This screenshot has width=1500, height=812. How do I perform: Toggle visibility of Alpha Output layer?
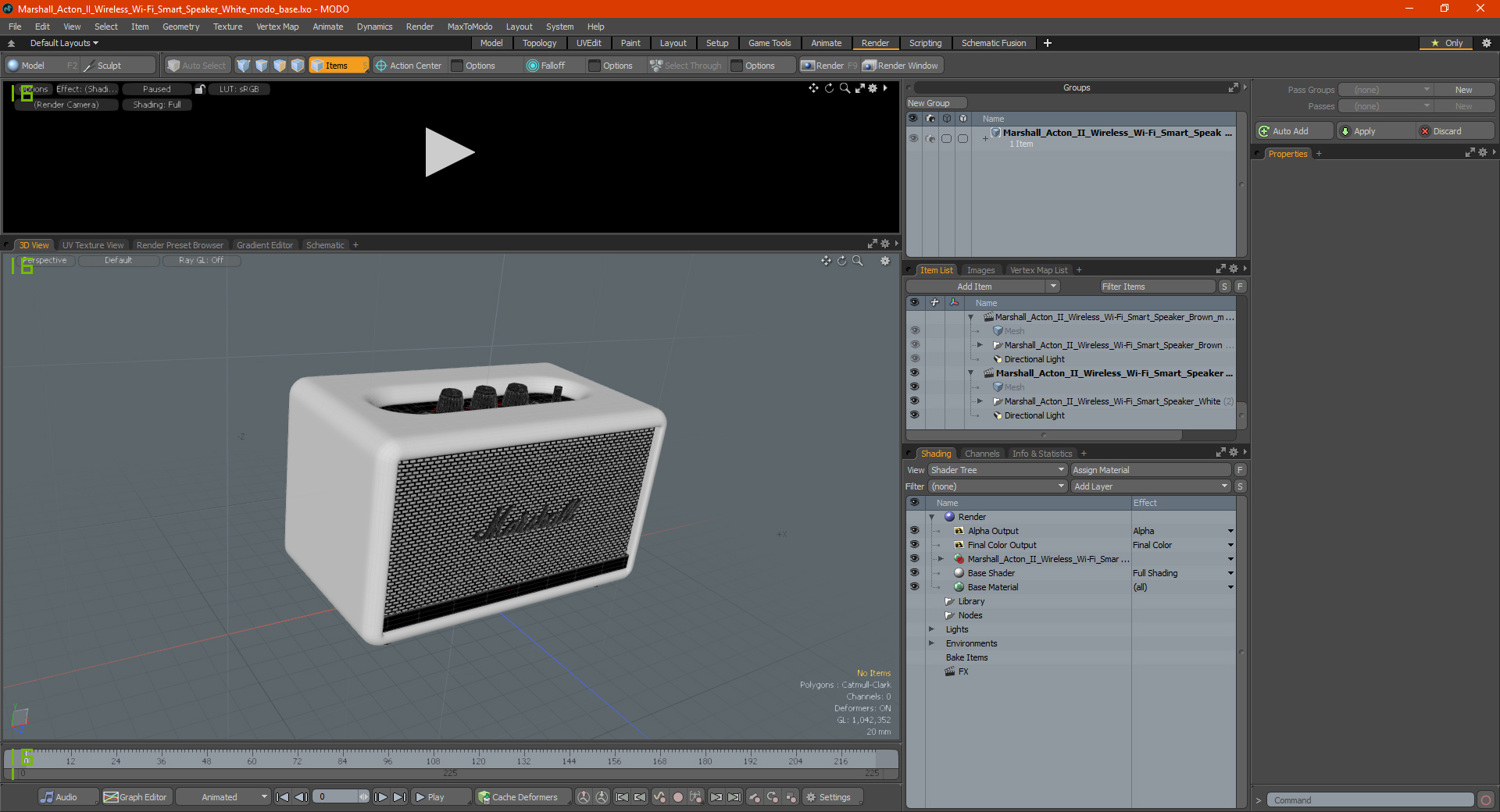click(x=914, y=531)
